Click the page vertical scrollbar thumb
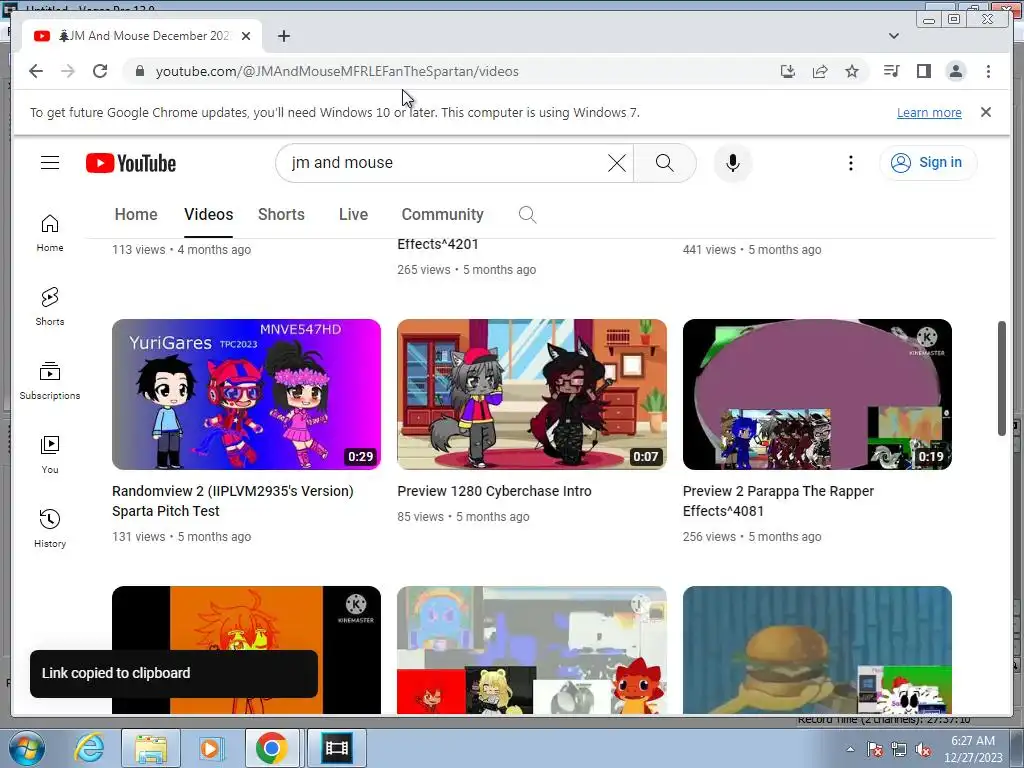Image resolution: width=1024 pixels, height=768 pixels. [x=1002, y=378]
